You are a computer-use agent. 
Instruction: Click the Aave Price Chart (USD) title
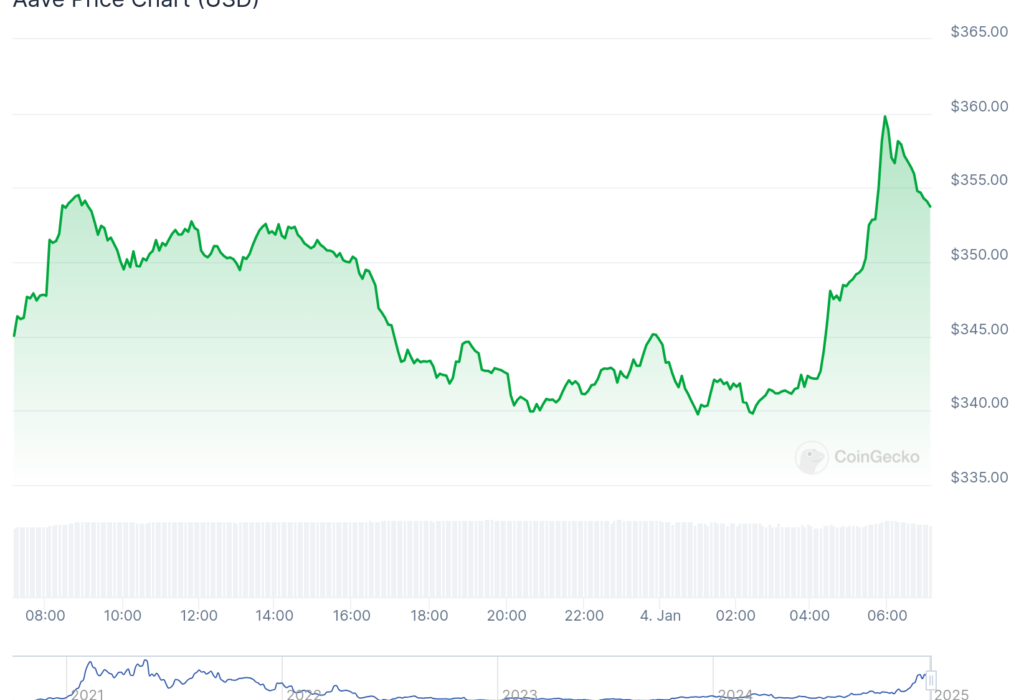click(x=135, y=4)
